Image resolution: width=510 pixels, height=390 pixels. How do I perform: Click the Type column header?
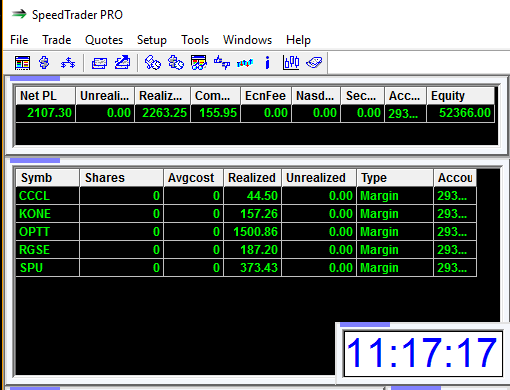pos(395,178)
